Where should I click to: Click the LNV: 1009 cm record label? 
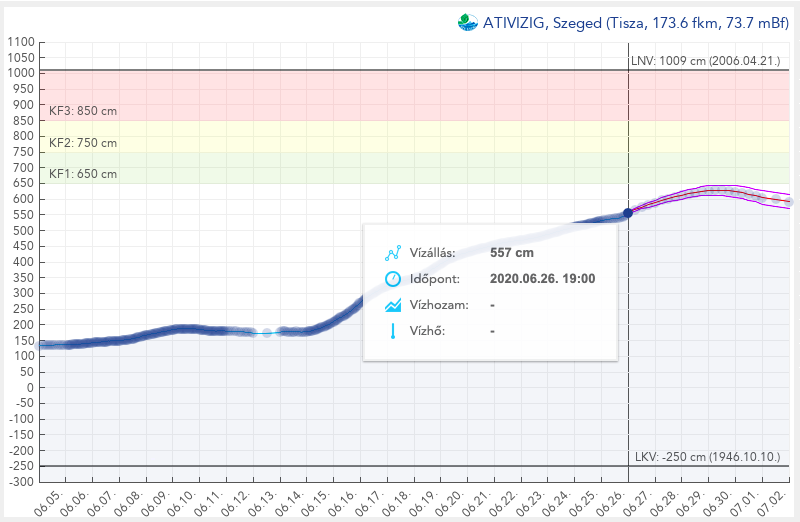point(705,61)
